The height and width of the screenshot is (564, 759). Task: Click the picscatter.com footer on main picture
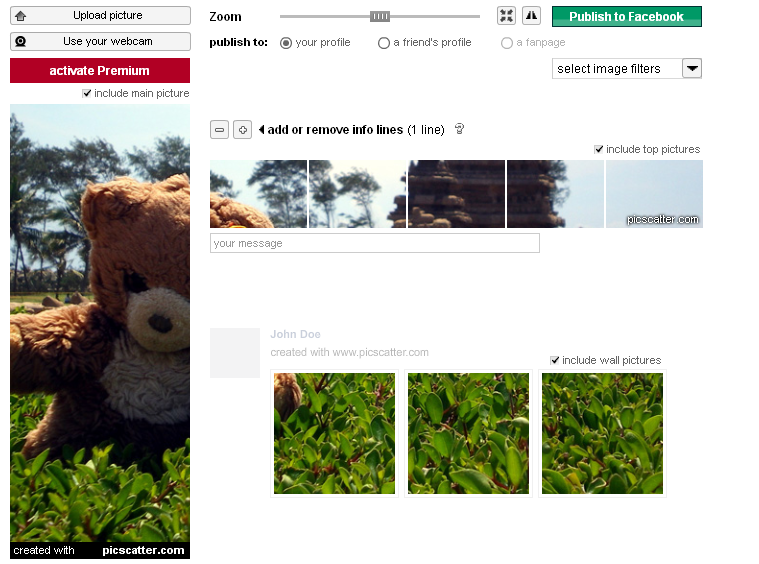[143, 550]
